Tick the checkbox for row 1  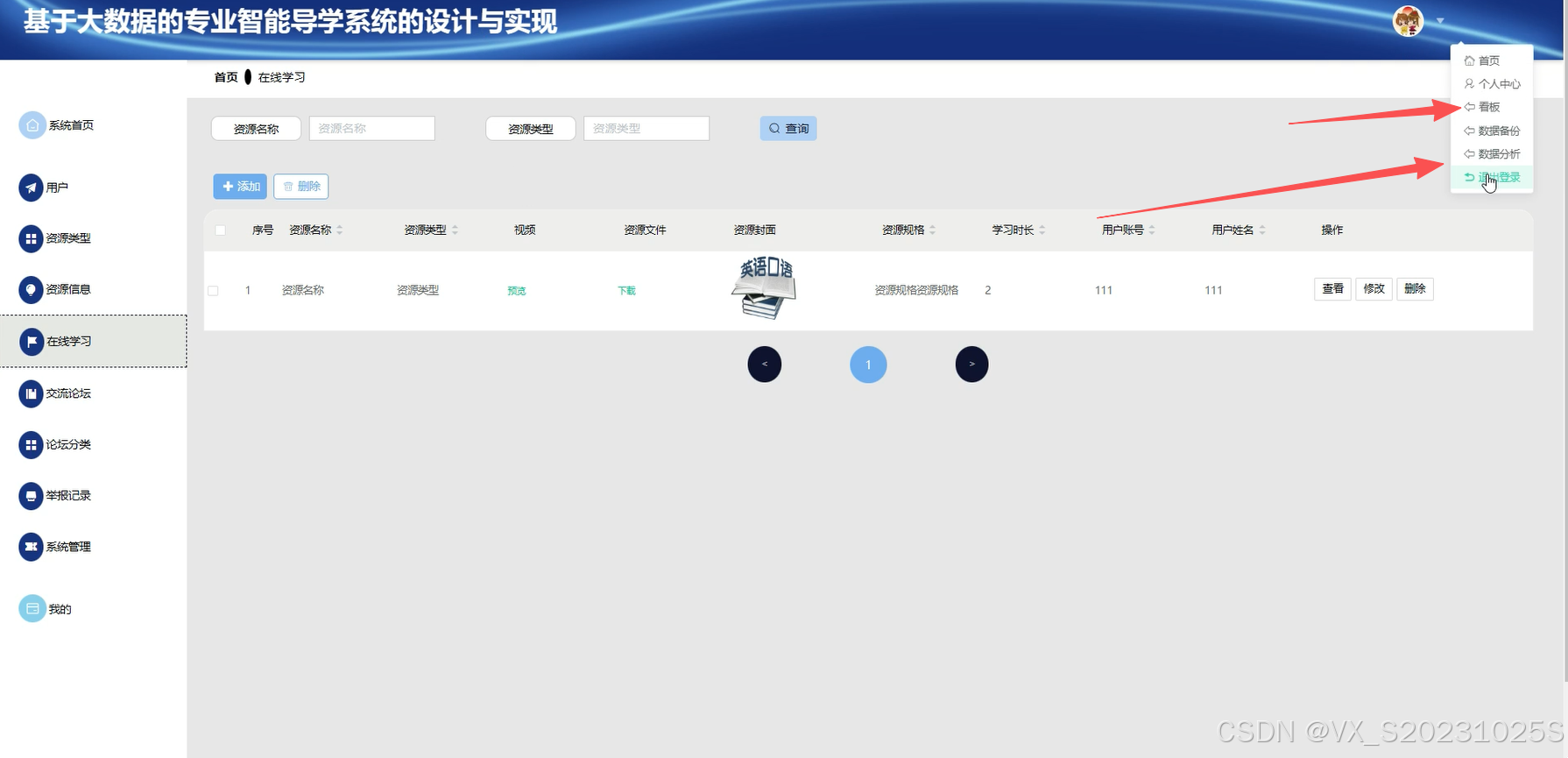click(x=213, y=291)
